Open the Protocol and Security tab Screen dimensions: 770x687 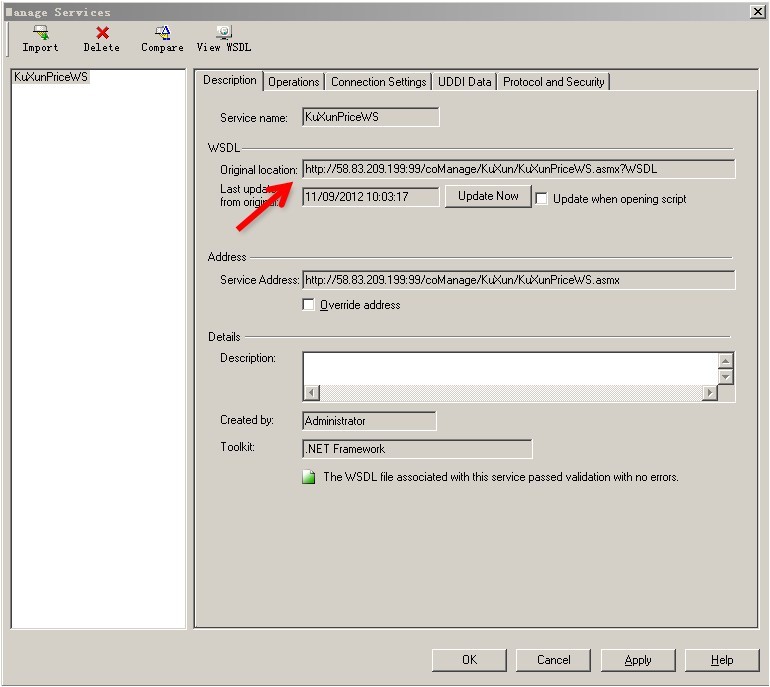point(554,82)
